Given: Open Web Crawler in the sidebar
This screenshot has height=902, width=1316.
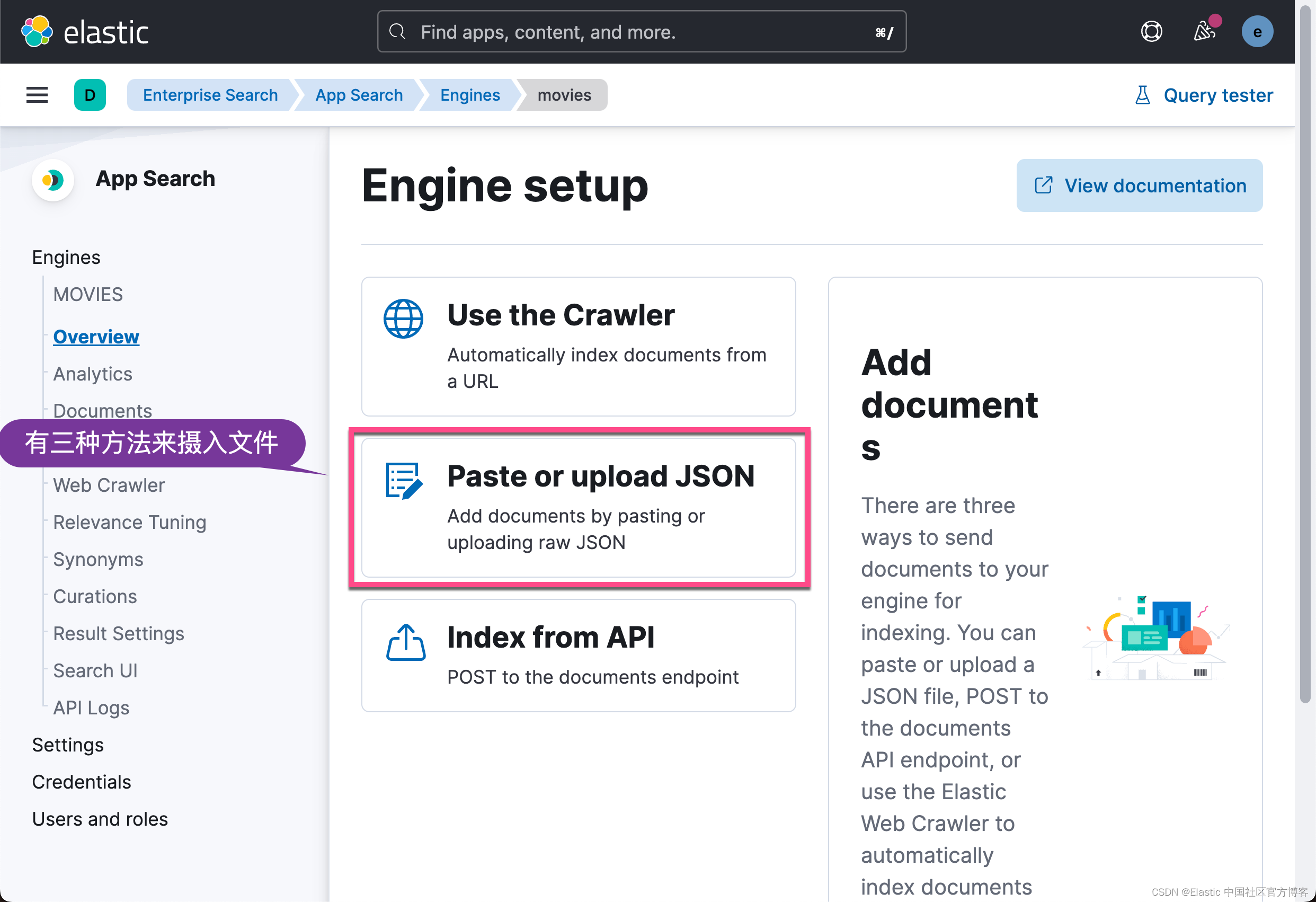Looking at the screenshot, I should tap(109, 485).
